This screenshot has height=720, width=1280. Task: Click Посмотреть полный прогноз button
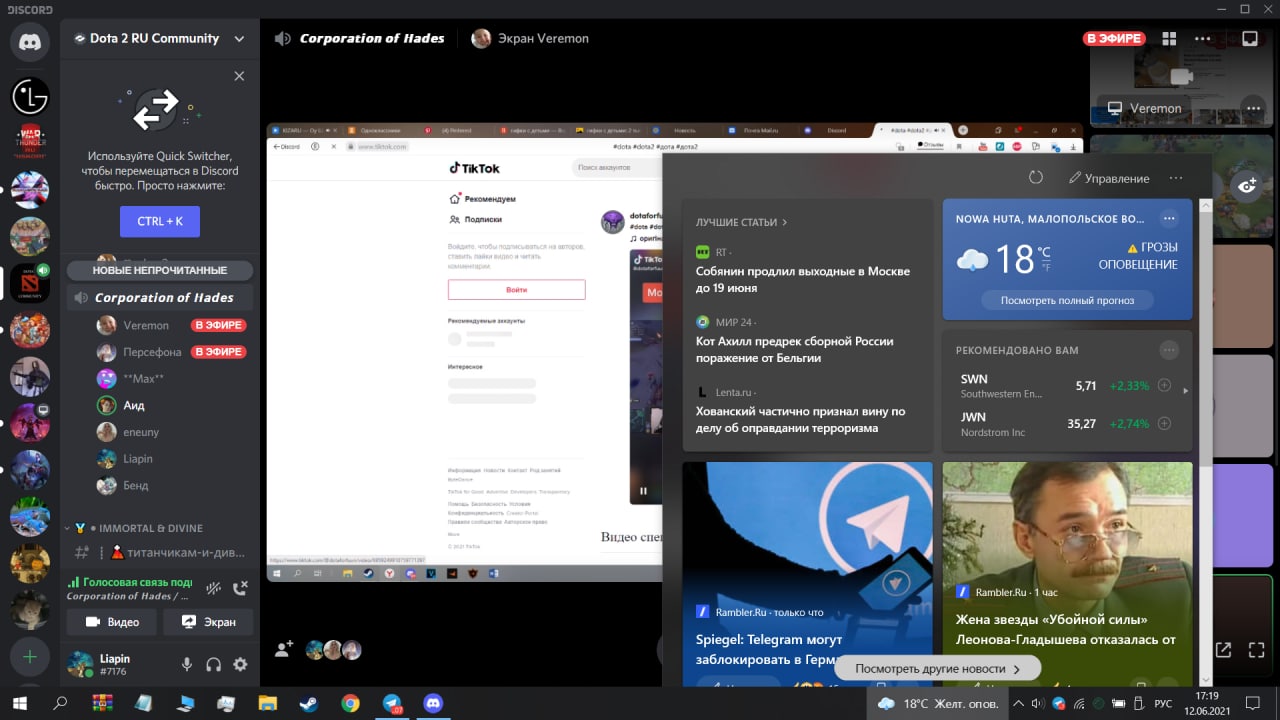1067,300
